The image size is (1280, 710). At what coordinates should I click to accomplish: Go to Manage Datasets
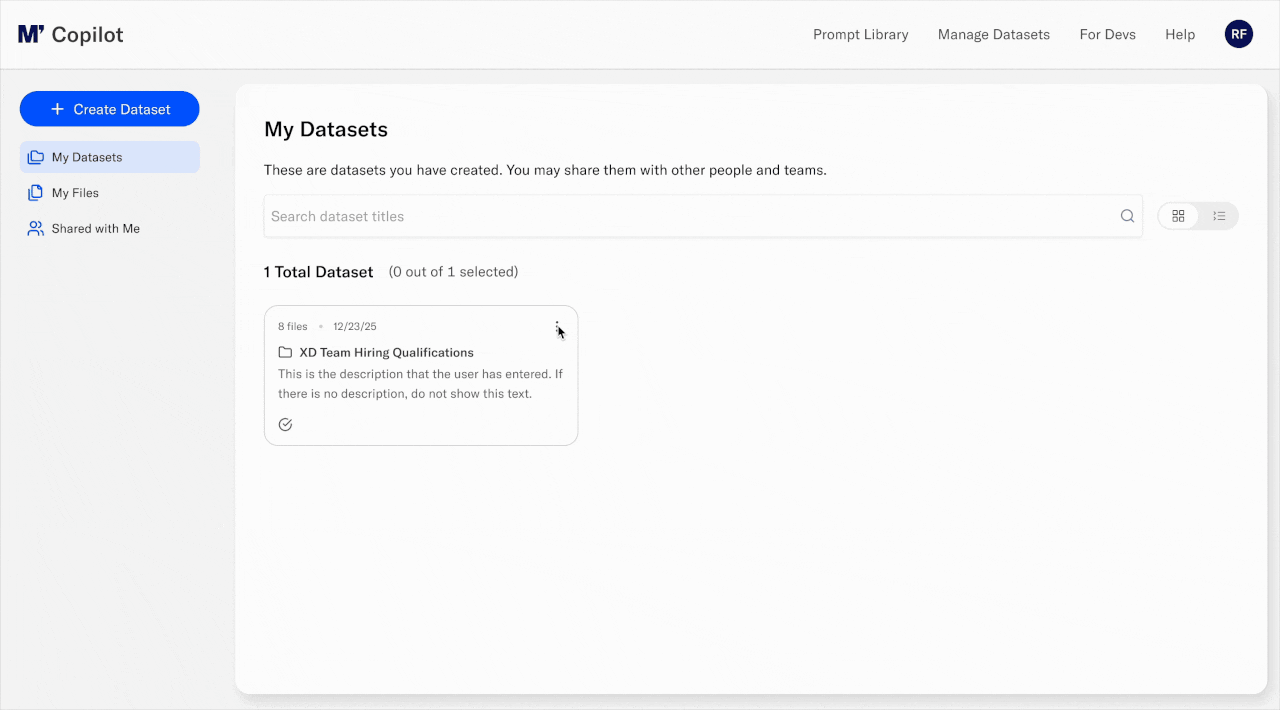993,34
